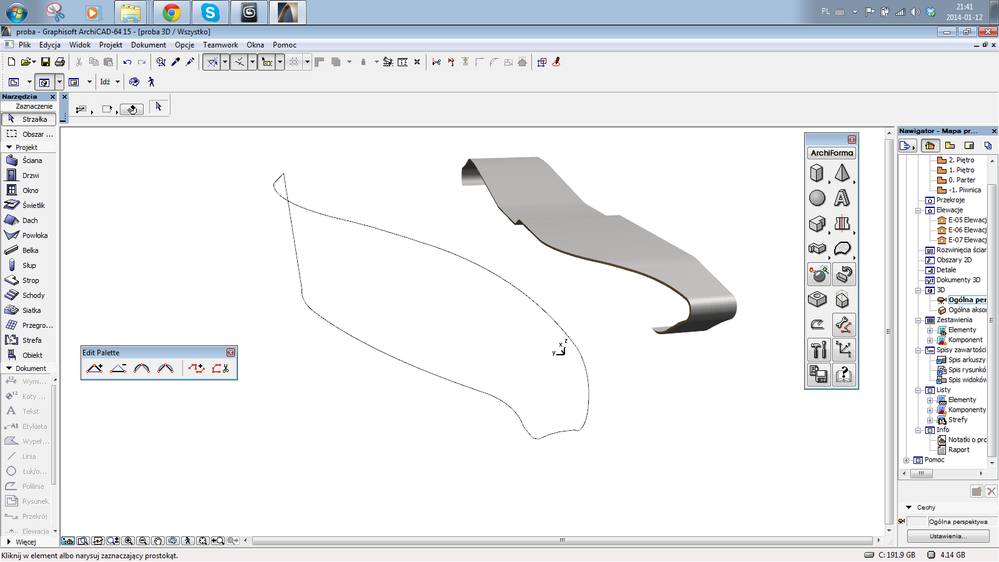
Task: Click the help question mark in ArchiForma
Action: pyautogui.click(x=843, y=374)
